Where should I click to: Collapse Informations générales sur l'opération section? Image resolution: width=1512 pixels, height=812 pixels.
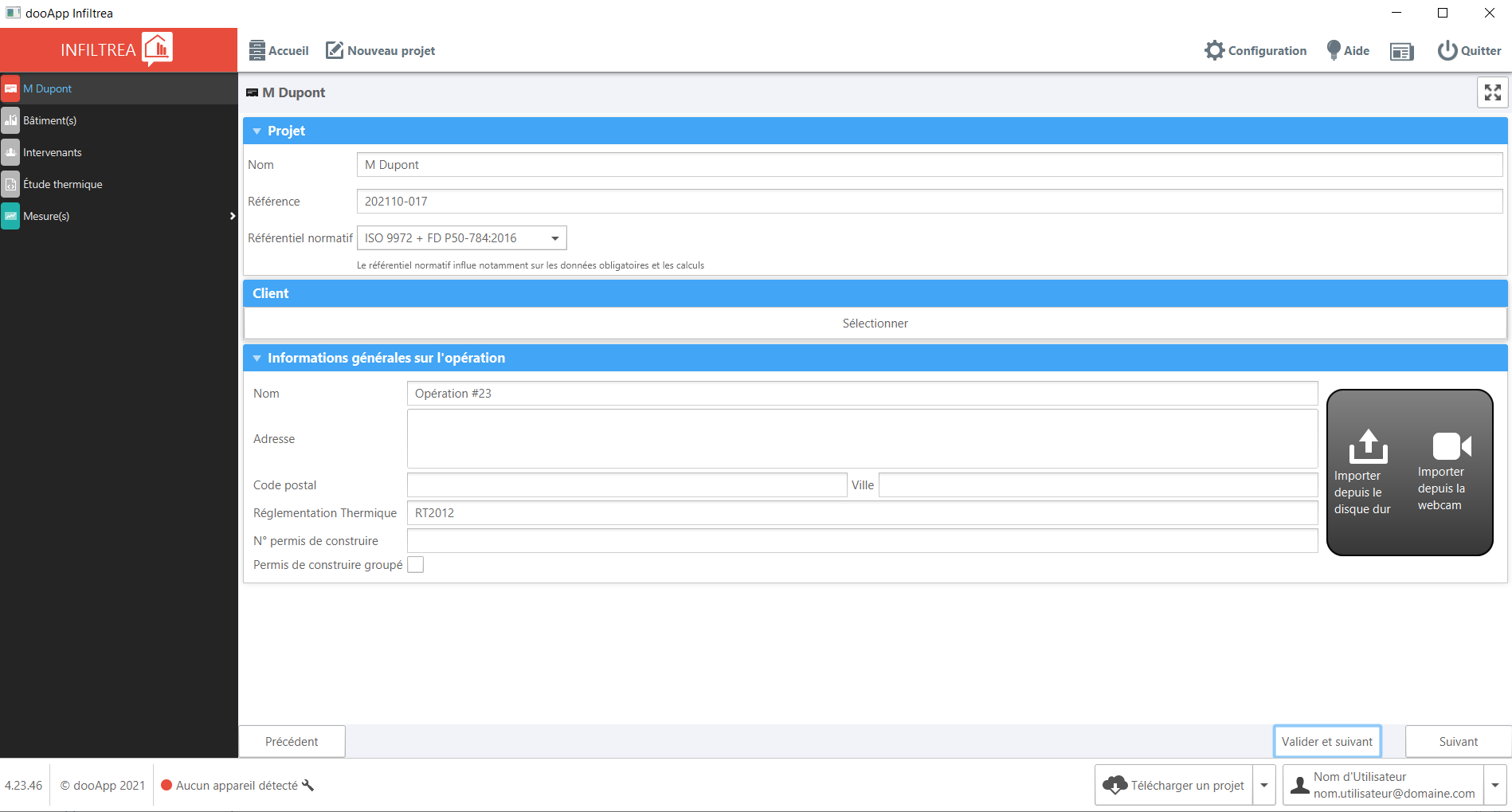click(x=257, y=359)
